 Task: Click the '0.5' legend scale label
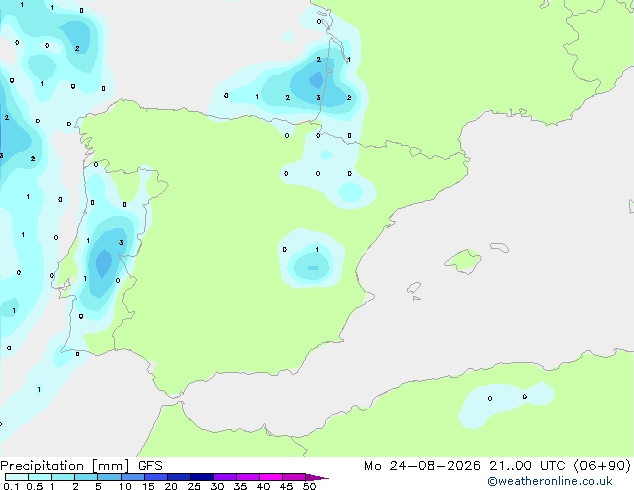[35, 486]
